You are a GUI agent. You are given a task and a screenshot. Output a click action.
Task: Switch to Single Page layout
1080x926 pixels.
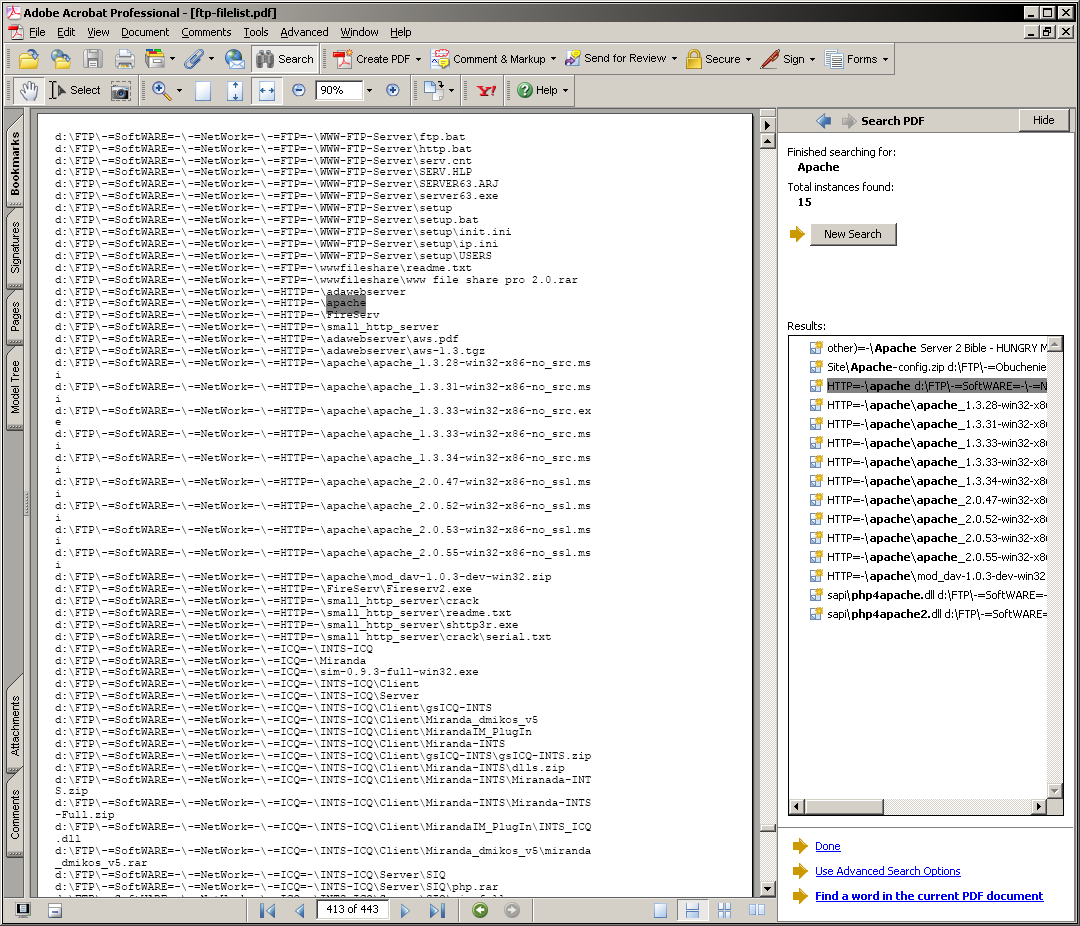[660, 910]
